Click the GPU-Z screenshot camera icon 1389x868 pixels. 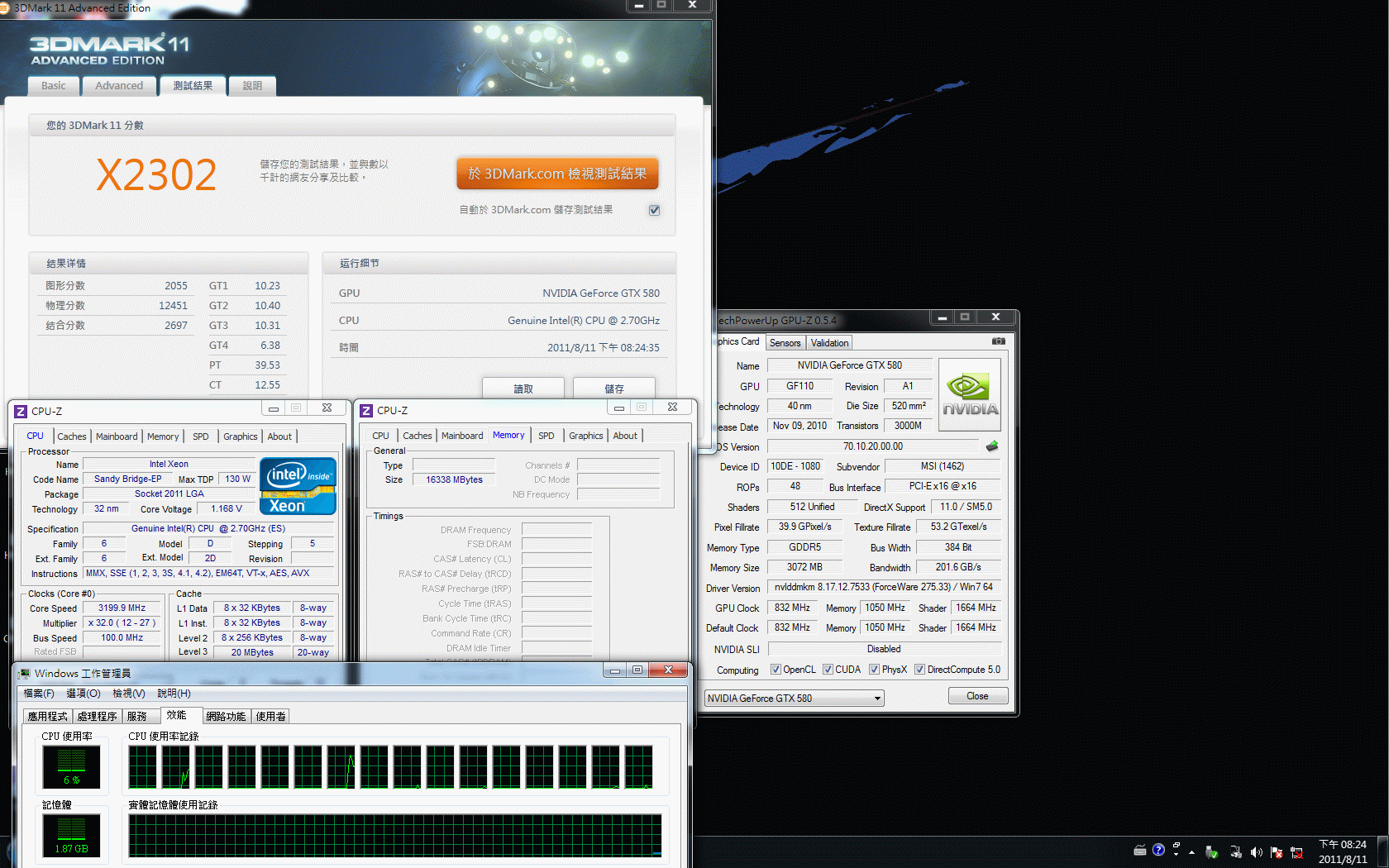coord(998,341)
